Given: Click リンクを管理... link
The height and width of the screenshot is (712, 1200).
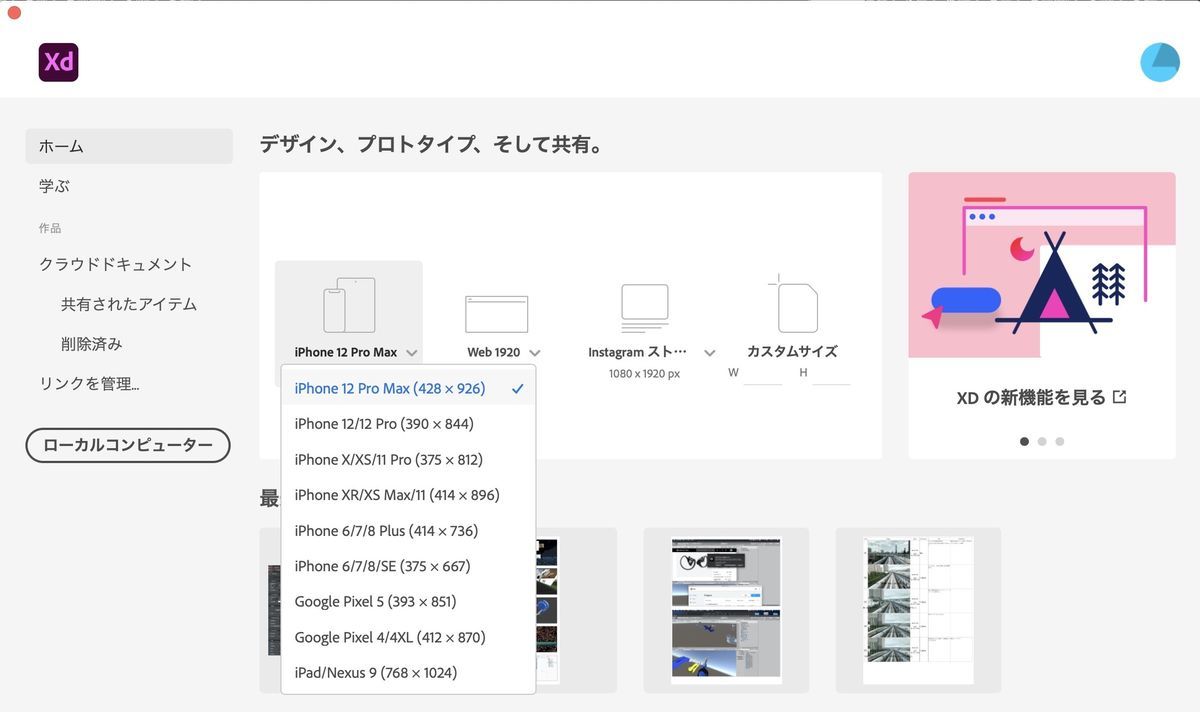Looking at the screenshot, I should (x=89, y=384).
